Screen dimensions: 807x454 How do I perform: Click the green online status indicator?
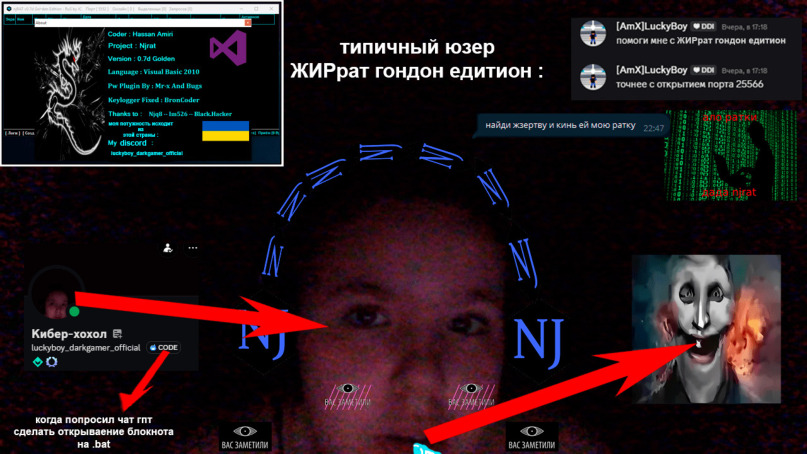point(74,311)
